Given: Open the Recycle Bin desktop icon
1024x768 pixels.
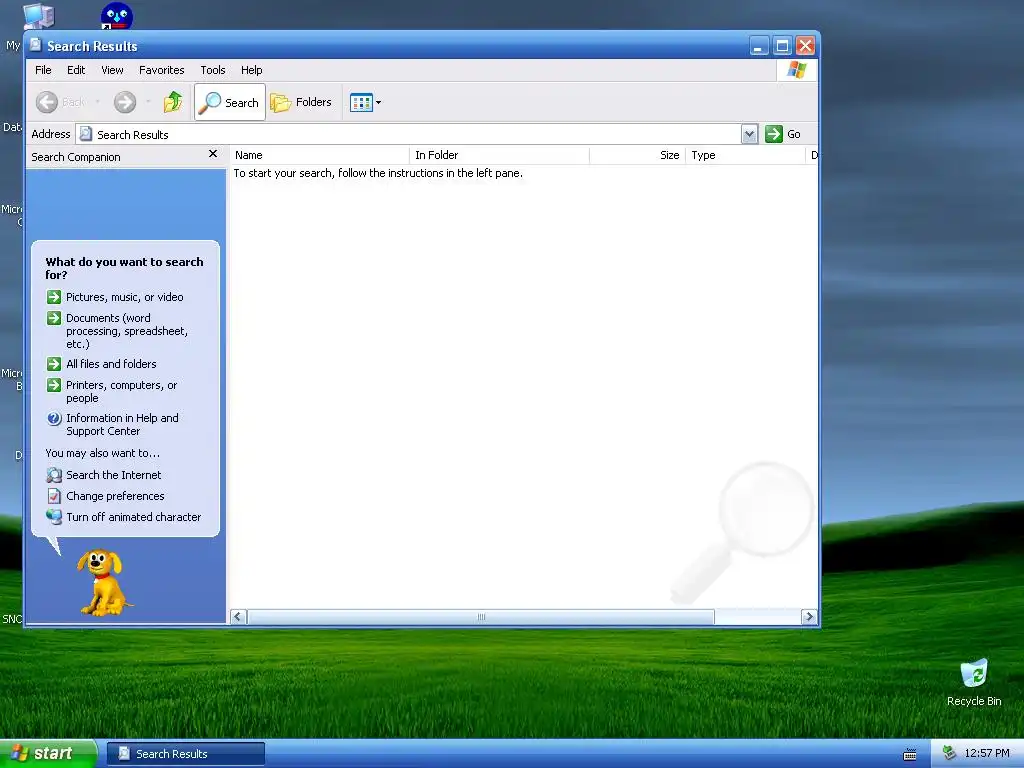Looking at the screenshot, I should click(974, 682).
